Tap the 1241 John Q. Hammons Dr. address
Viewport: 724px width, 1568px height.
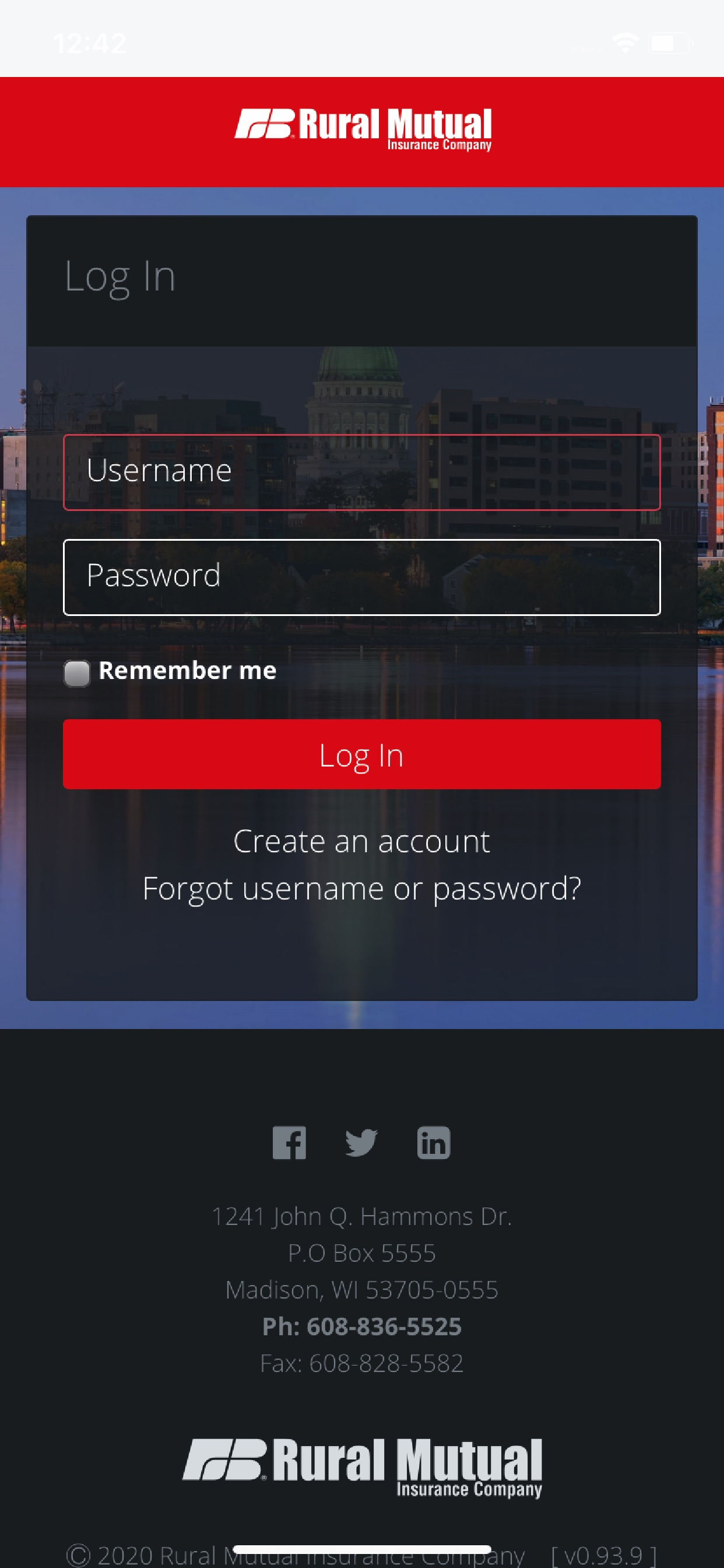pyautogui.click(x=362, y=1216)
